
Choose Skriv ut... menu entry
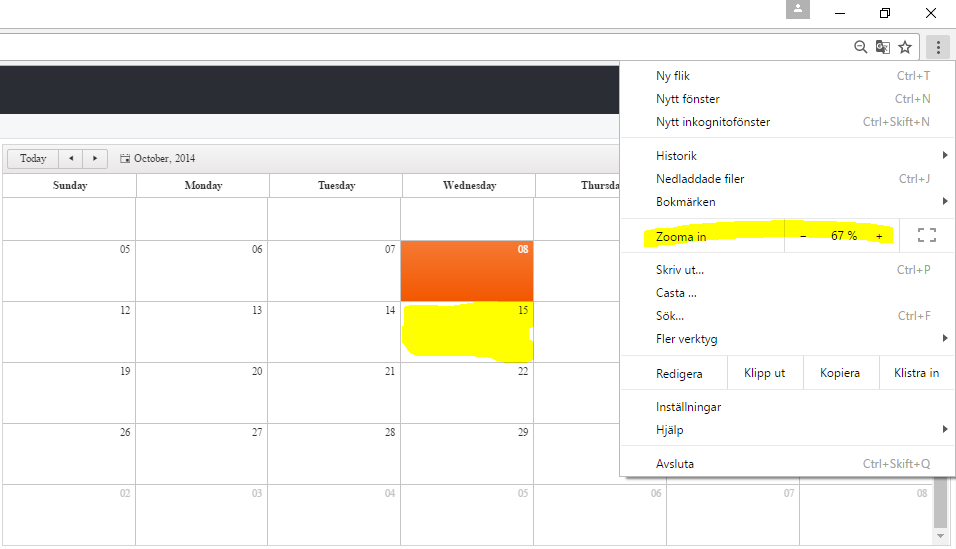[787, 270]
